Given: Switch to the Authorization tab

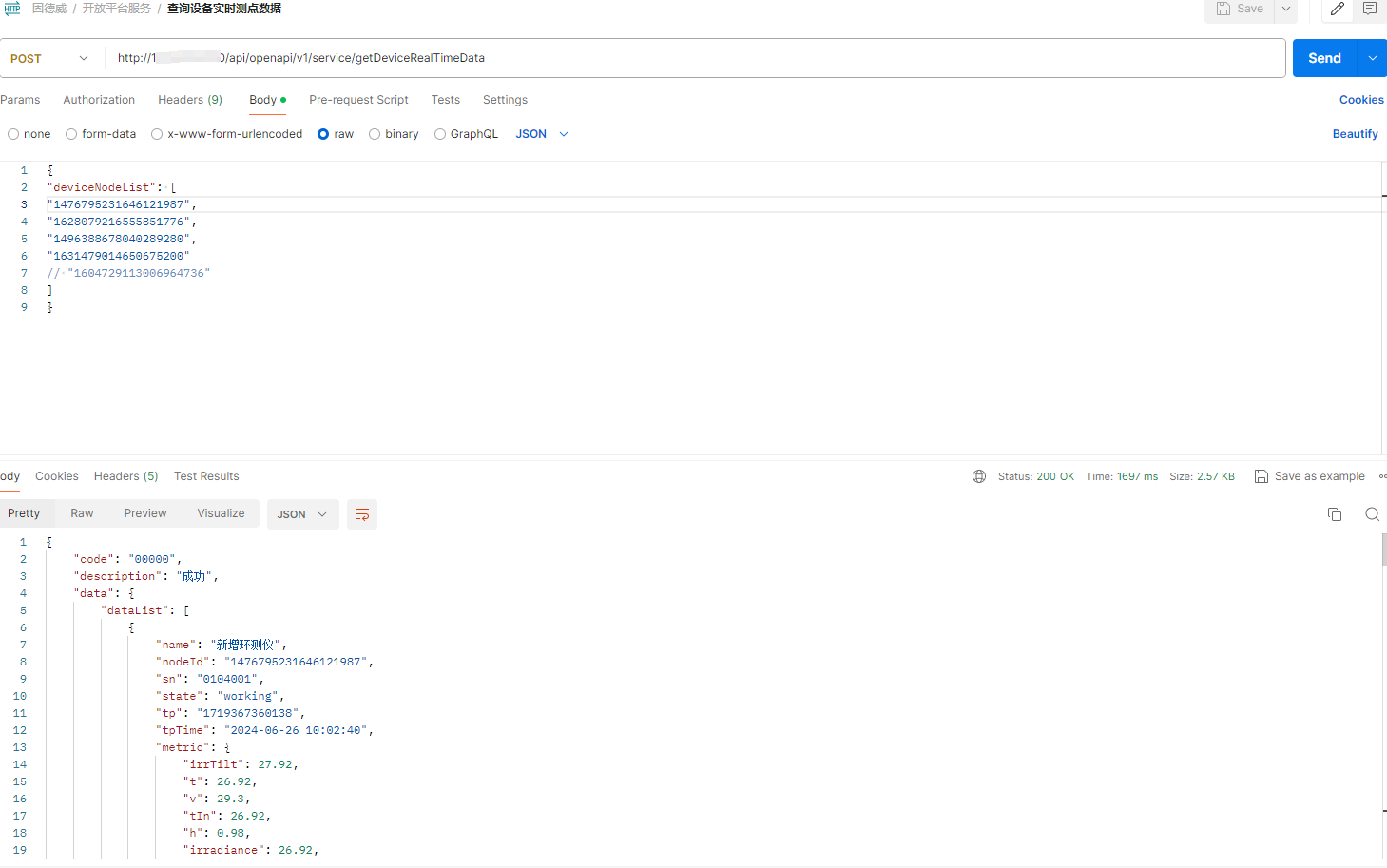Looking at the screenshot, I should click(x=99, y=100).
